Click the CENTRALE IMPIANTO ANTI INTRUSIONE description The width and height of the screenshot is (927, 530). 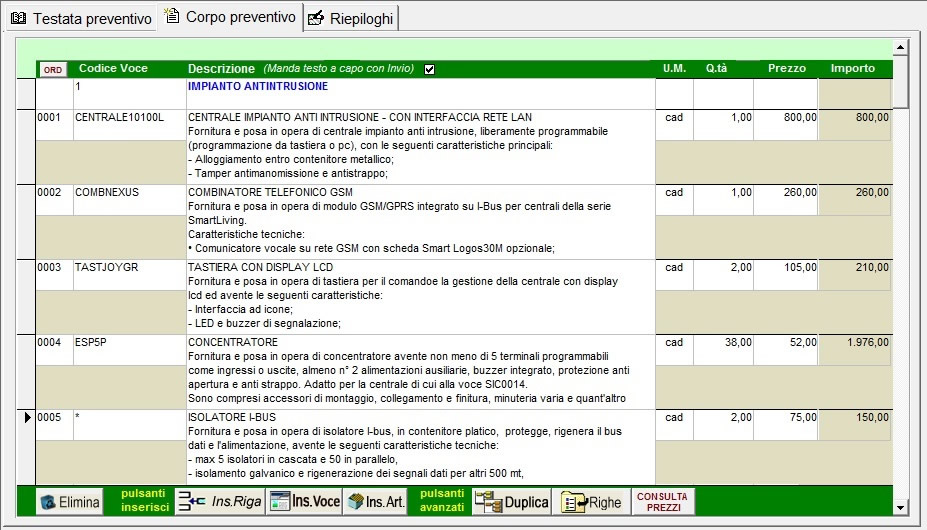pos(420,146)
